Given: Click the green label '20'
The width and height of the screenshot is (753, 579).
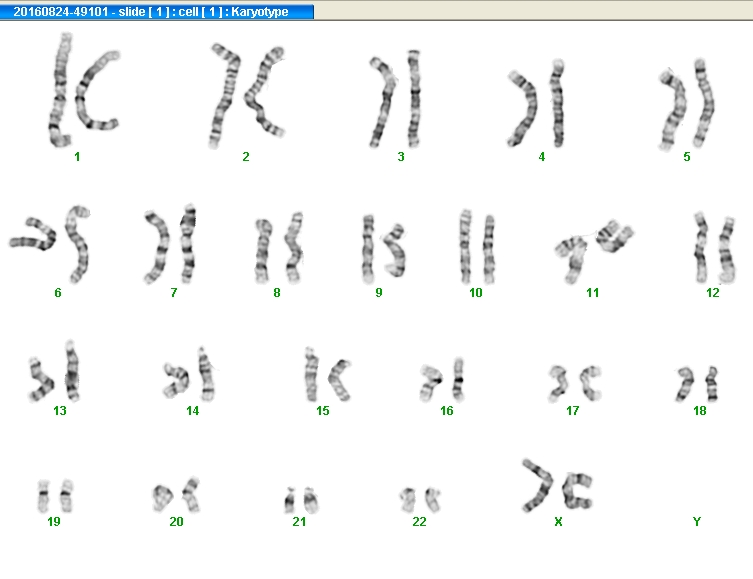Looking at the screenshot, I should pos(176,521).
